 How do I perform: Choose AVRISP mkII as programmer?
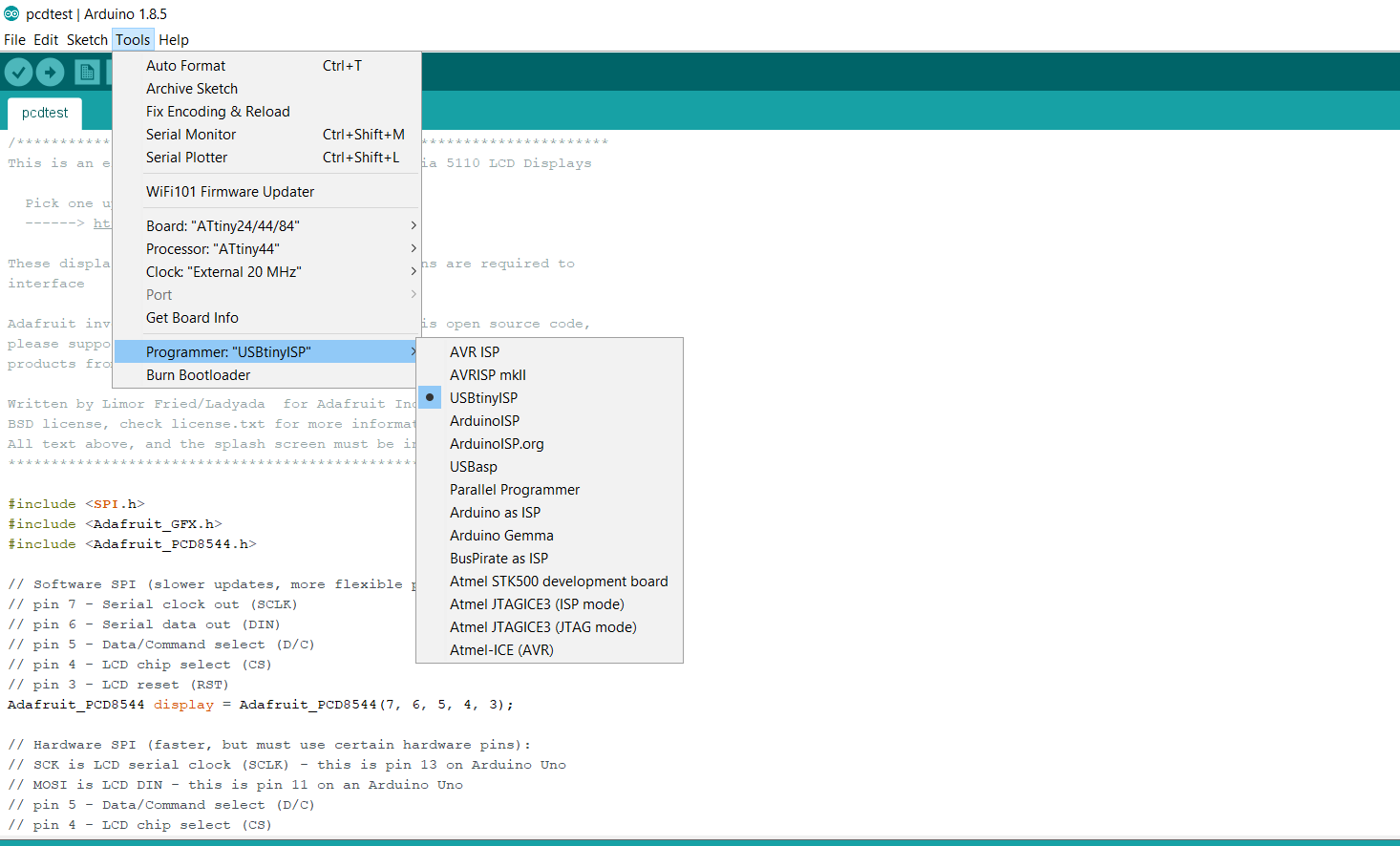point(550,375)
